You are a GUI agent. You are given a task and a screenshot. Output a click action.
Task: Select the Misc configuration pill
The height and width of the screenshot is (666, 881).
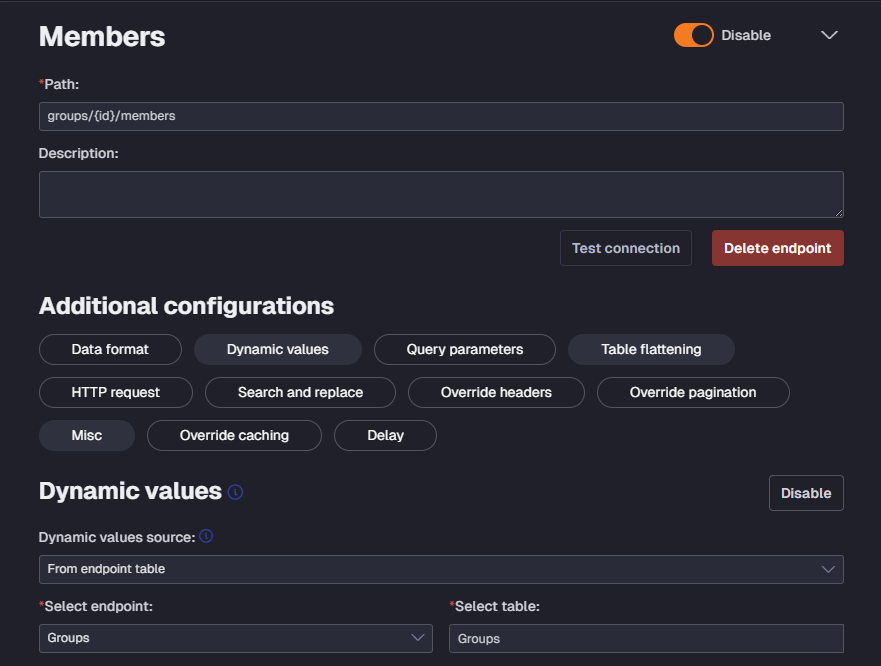[x=87, y=436]
